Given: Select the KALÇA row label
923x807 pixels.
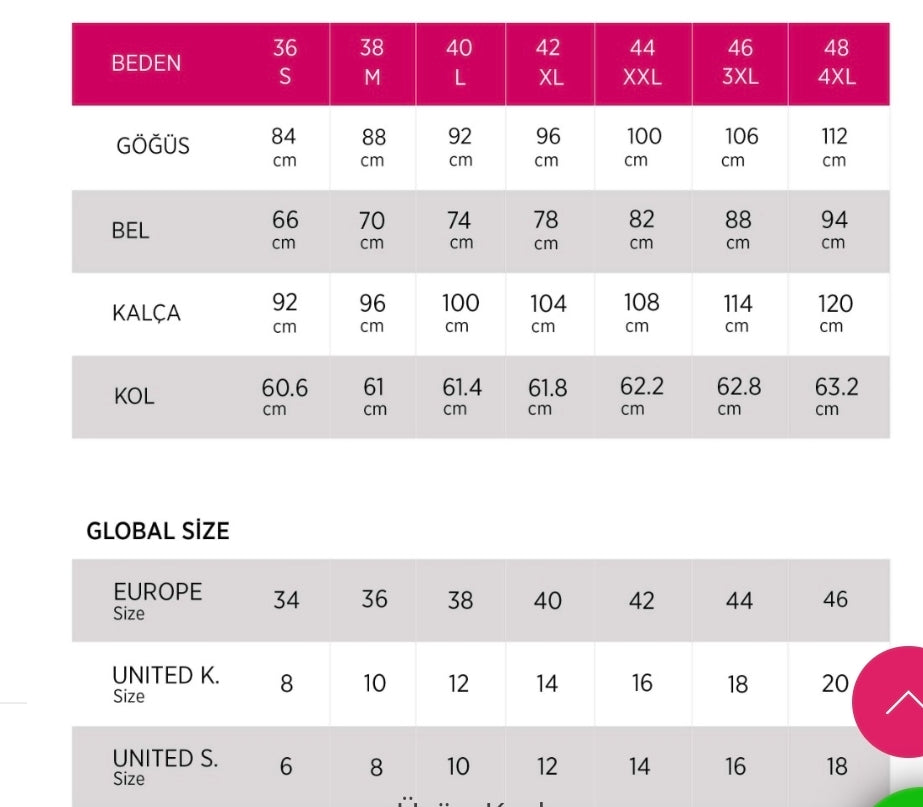Looking at the screenshot, I should point(146,313).
